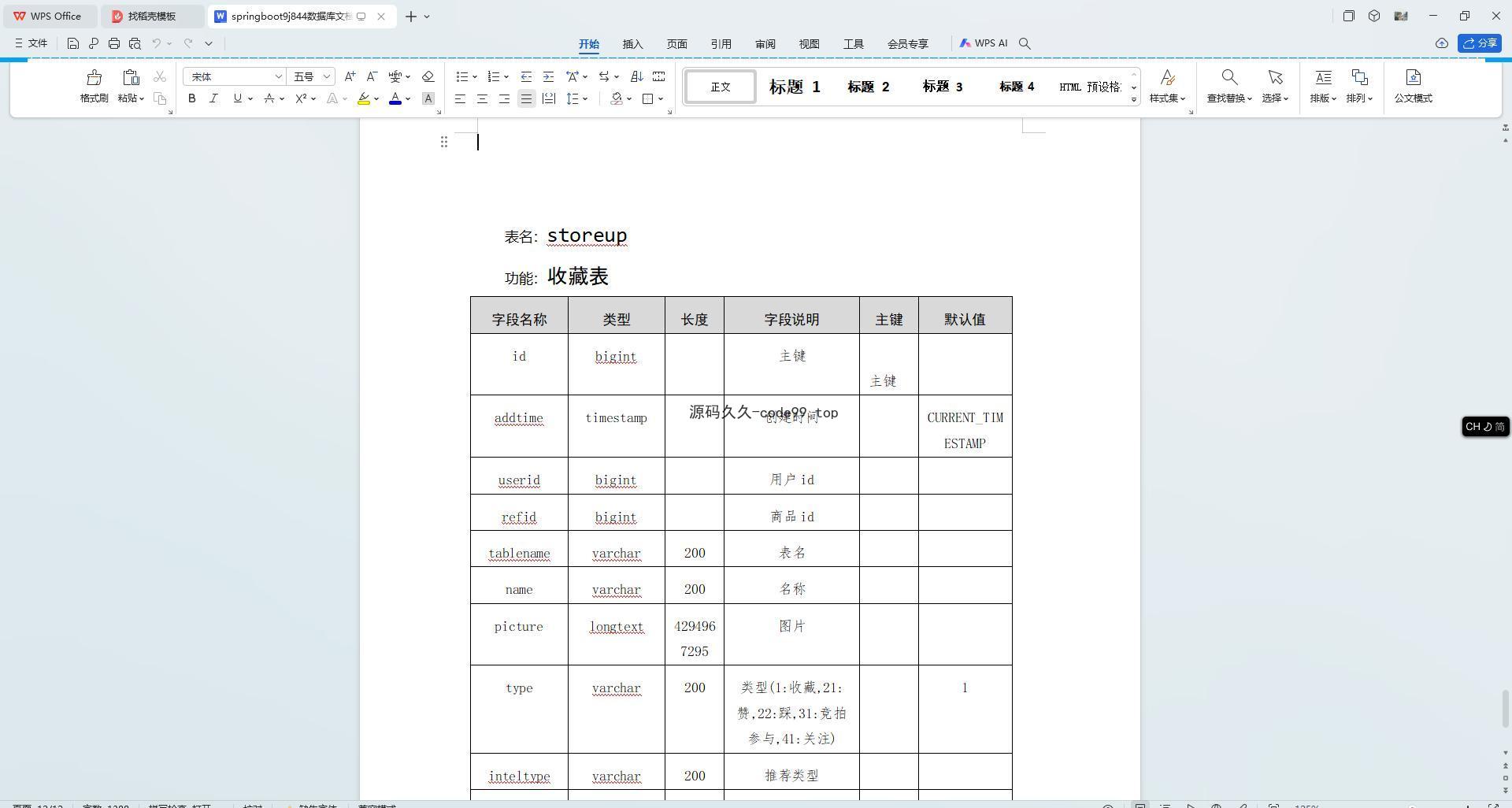The height and width of the screenshot is (808, 1512).
Task: Click the blue font color swatch
Action: pos(395,98)
